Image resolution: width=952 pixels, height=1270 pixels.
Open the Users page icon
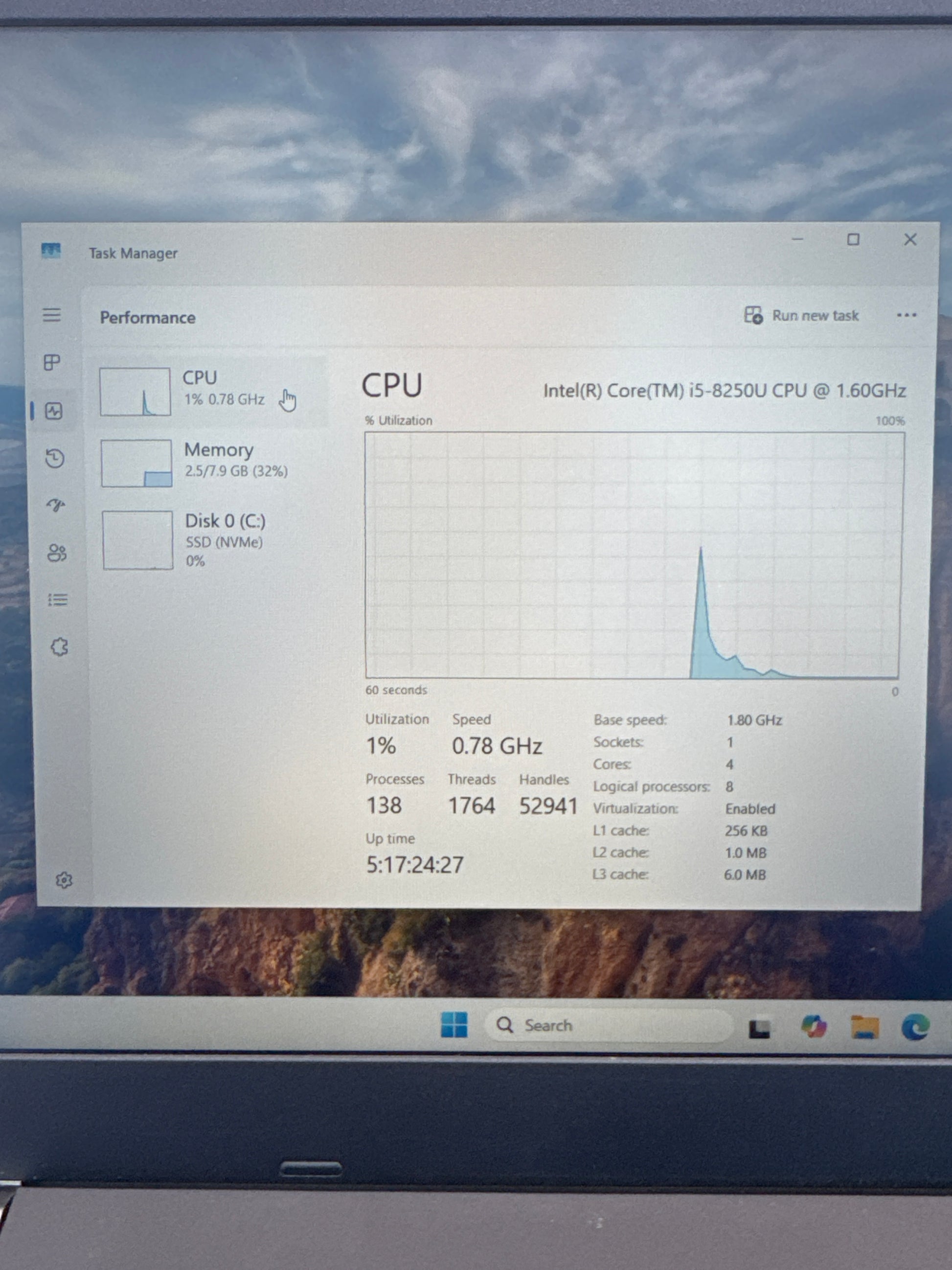(57, 553)
